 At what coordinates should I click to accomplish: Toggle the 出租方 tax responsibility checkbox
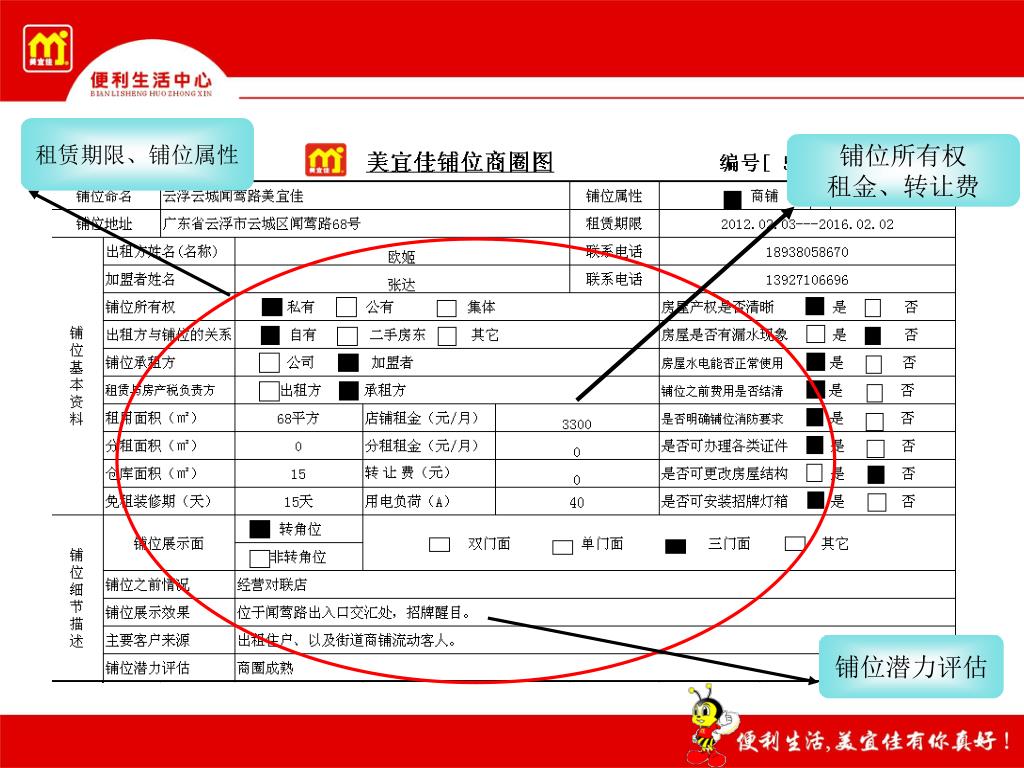tap(269, 391)
